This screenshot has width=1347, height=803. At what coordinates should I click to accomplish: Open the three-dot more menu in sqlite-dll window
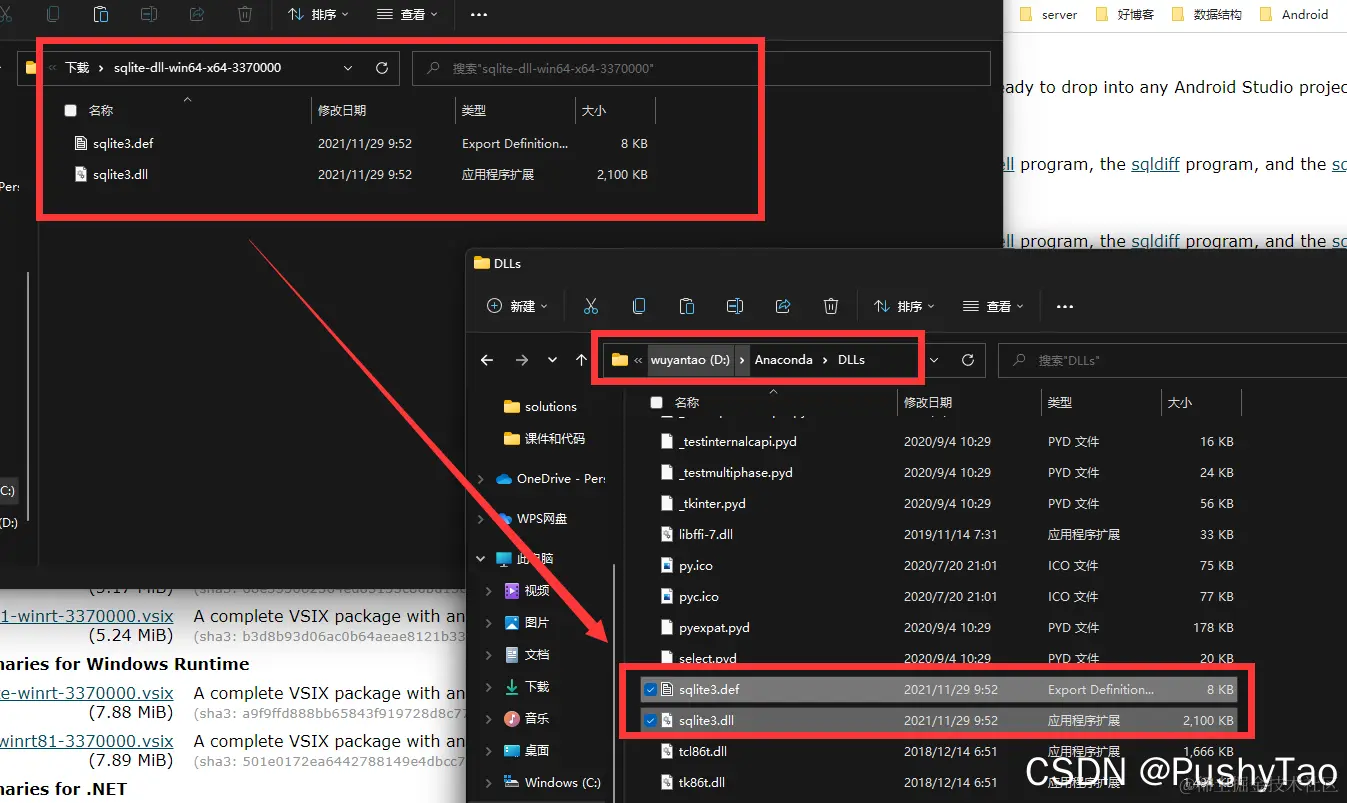478,14
